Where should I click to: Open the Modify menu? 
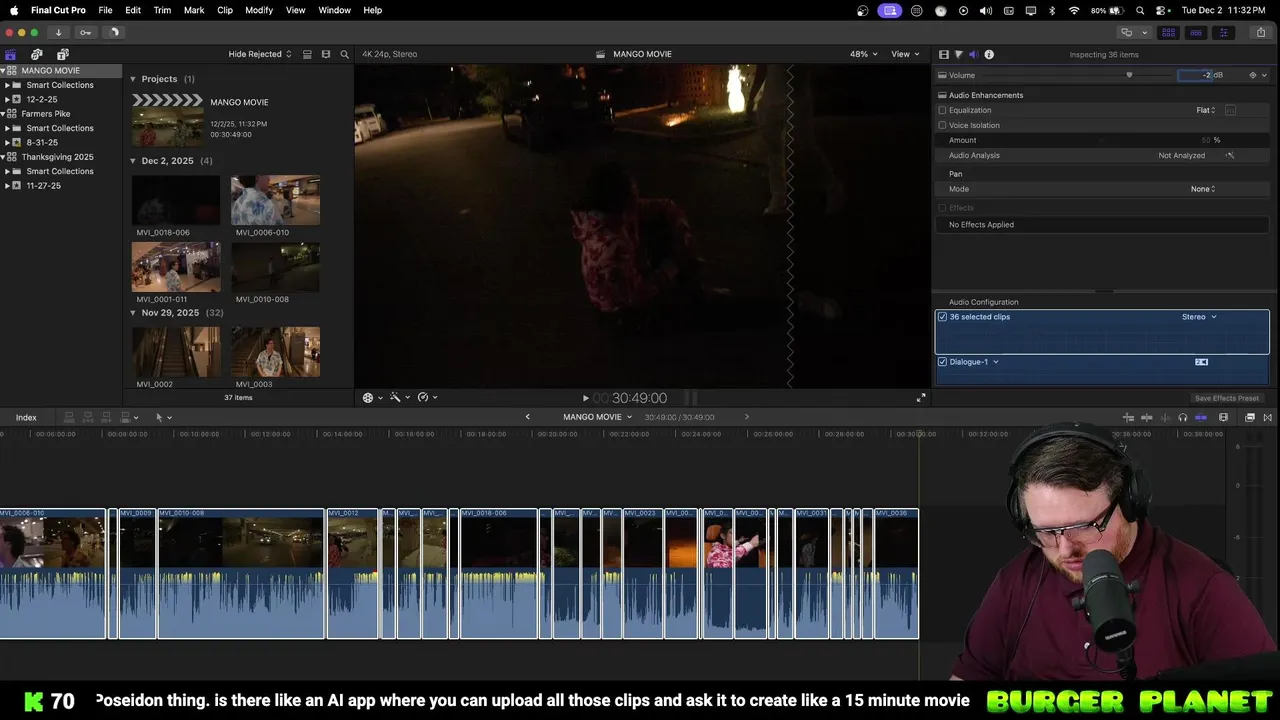click(x=259, y=10)
